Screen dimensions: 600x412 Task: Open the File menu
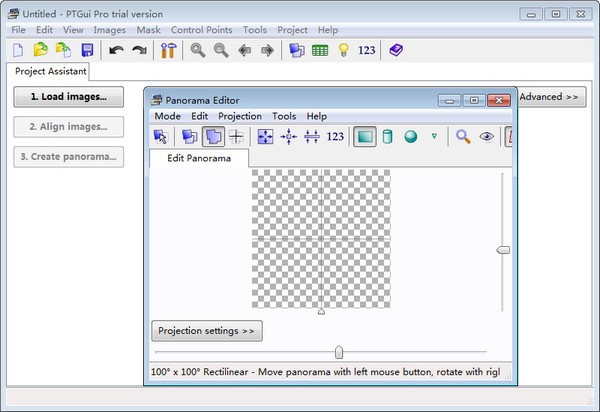[18, 30]
